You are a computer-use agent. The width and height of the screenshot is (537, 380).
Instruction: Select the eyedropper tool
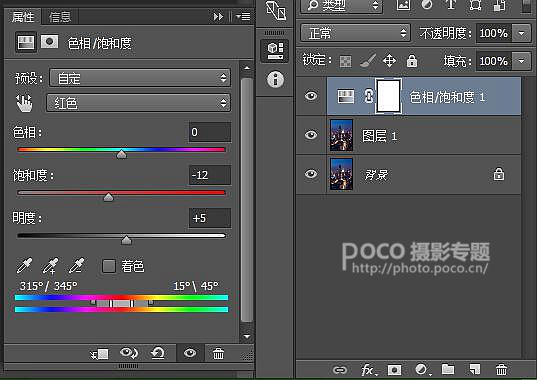click(24, 266)
